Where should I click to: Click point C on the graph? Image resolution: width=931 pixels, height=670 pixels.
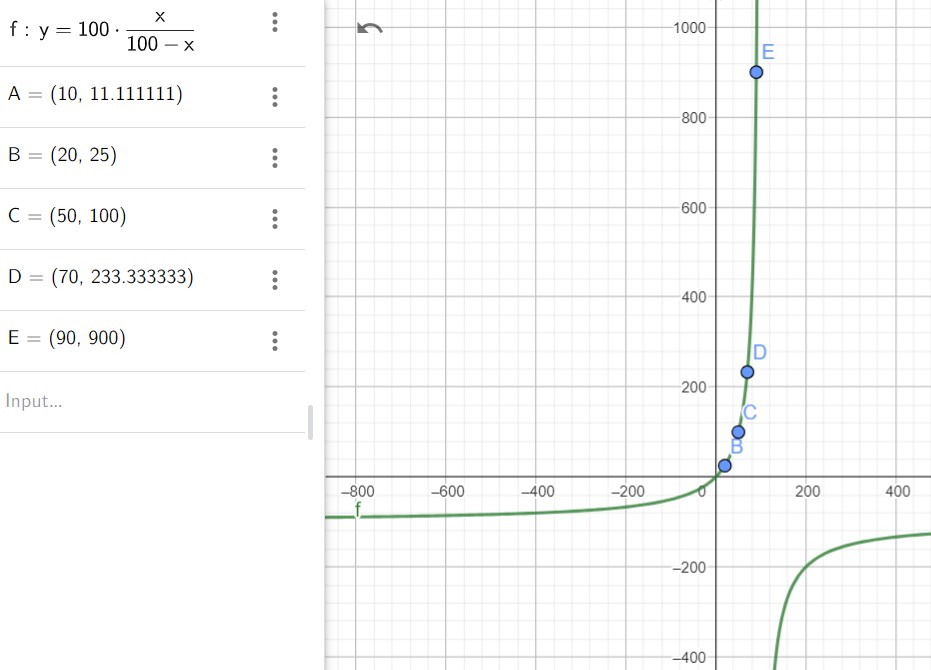coord(738,432)
